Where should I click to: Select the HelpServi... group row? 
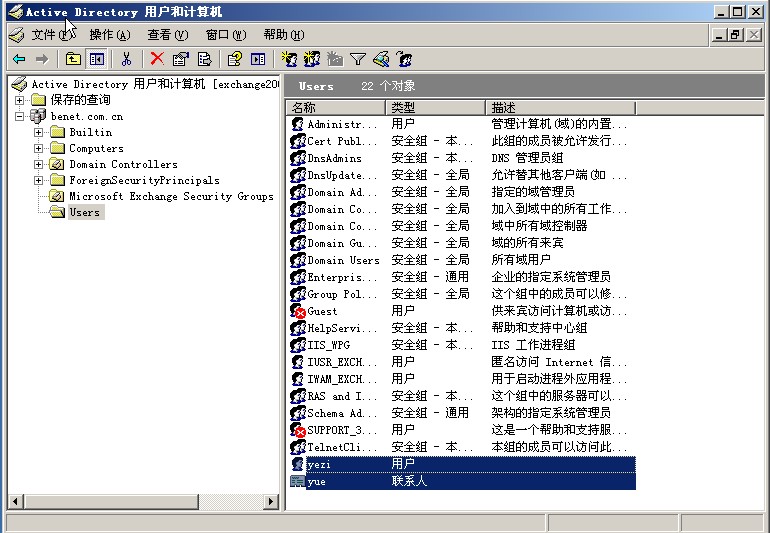click(x=461, y=328)
